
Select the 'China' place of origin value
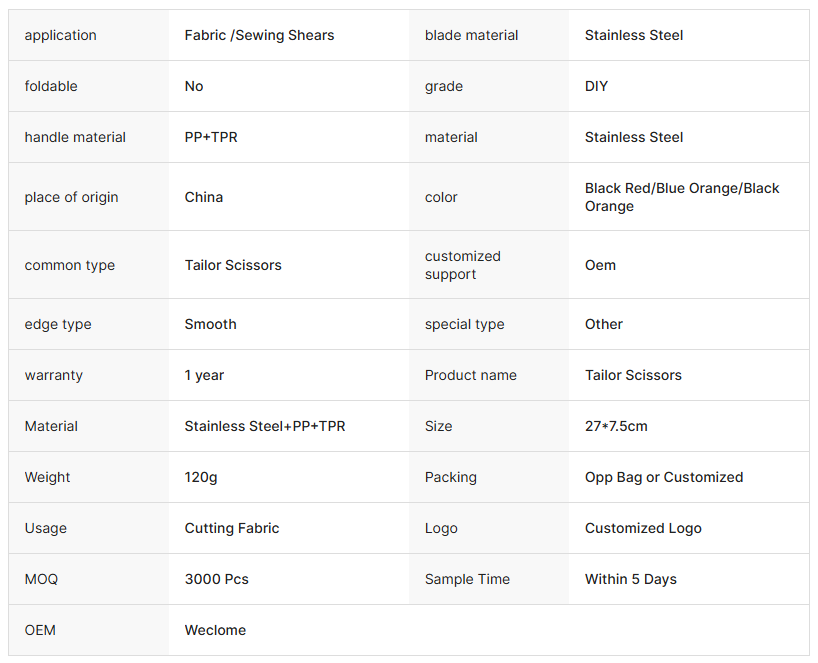pyautogui.click(x=204, y=197)
